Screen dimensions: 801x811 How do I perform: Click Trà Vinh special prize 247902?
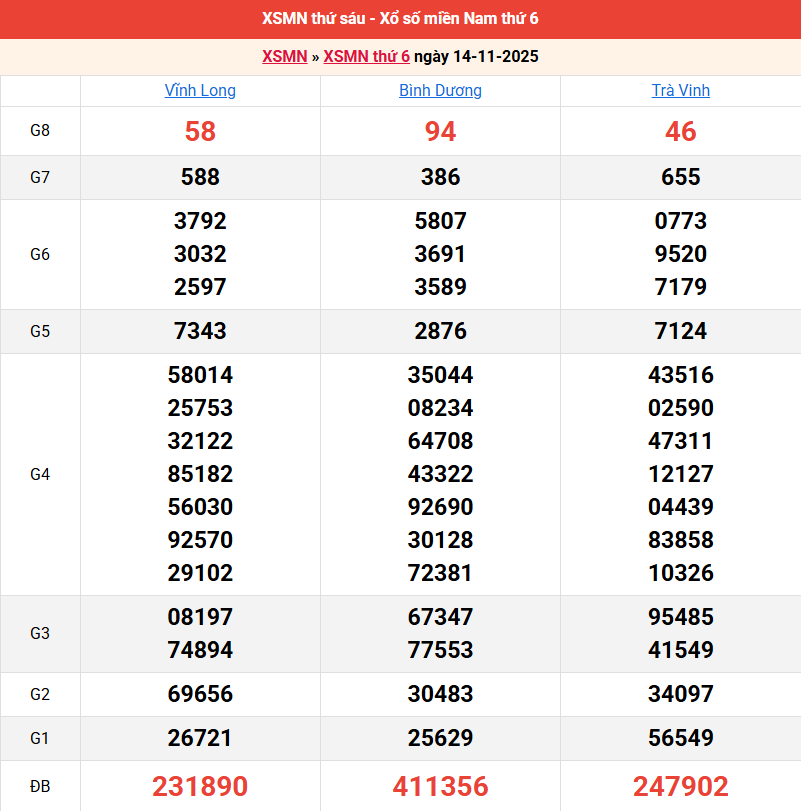680,786
